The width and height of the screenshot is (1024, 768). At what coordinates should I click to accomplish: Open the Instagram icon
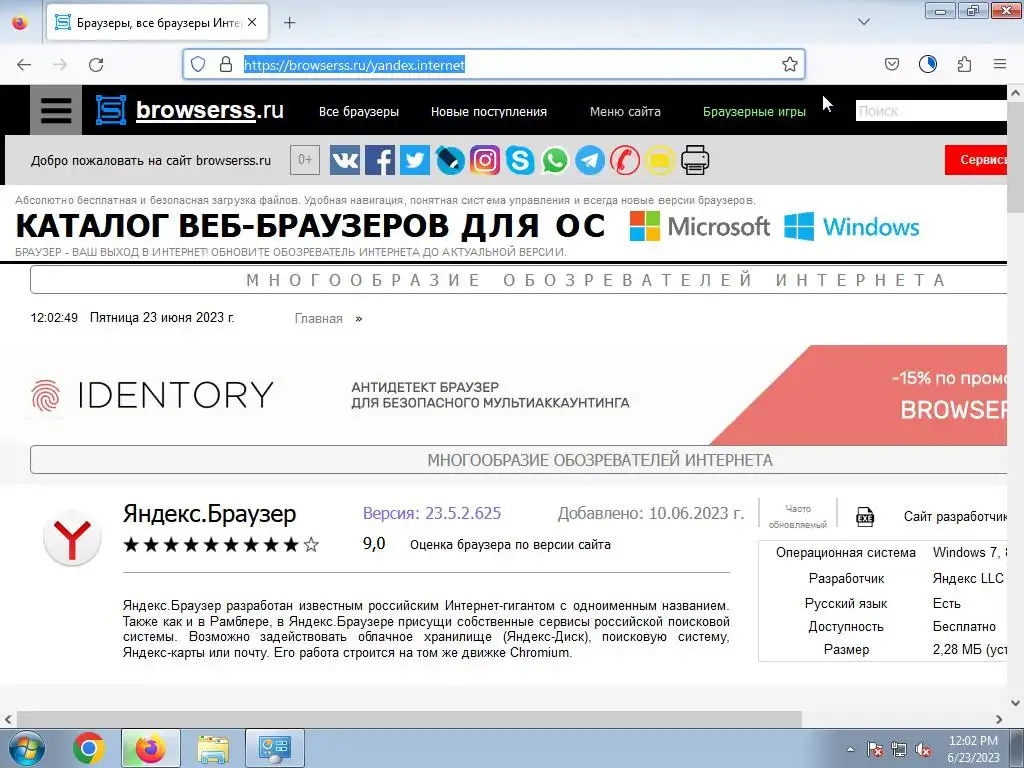pos(485,160)
